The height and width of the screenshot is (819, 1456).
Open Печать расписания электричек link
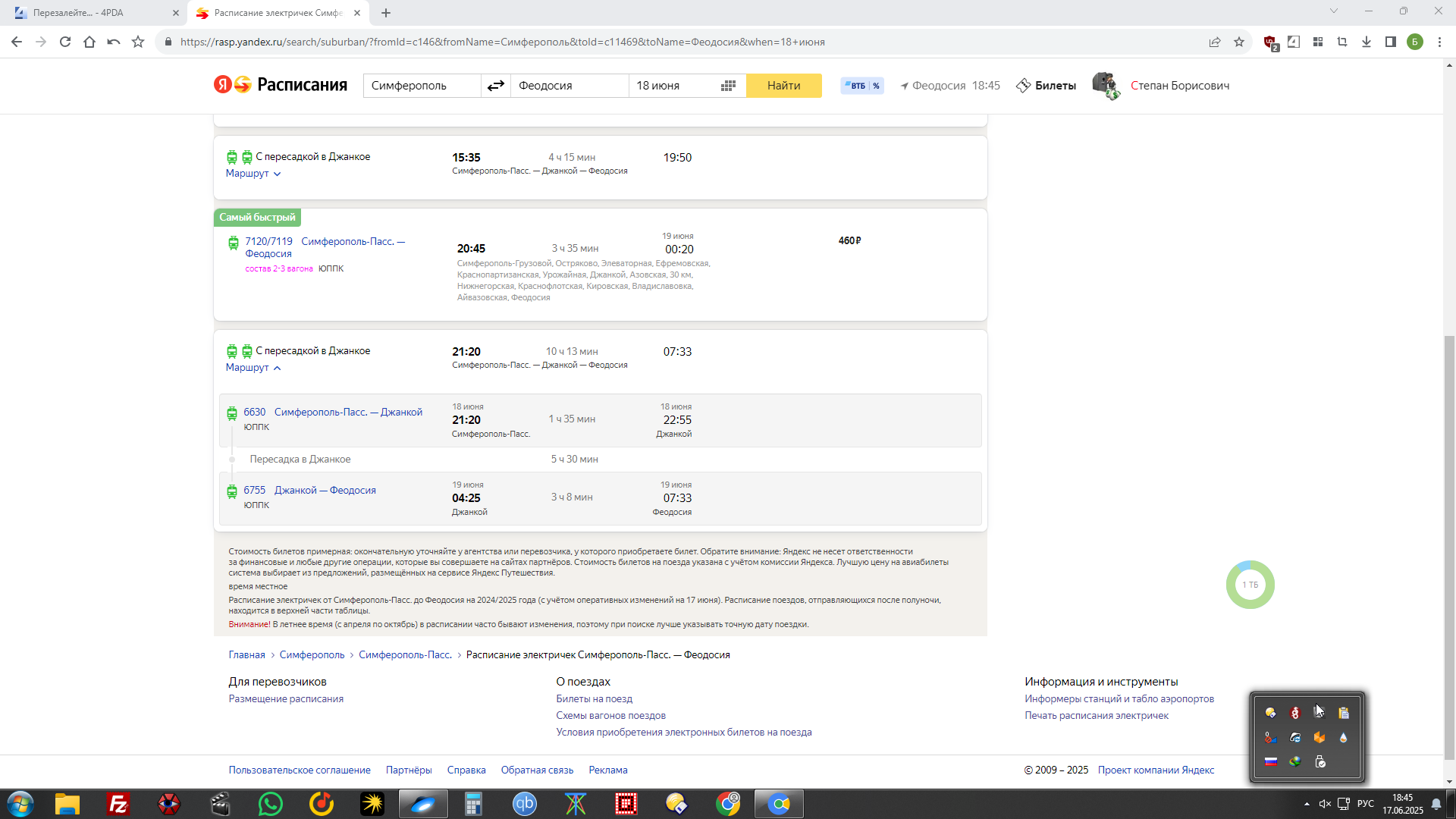[x=1097, y=715]
